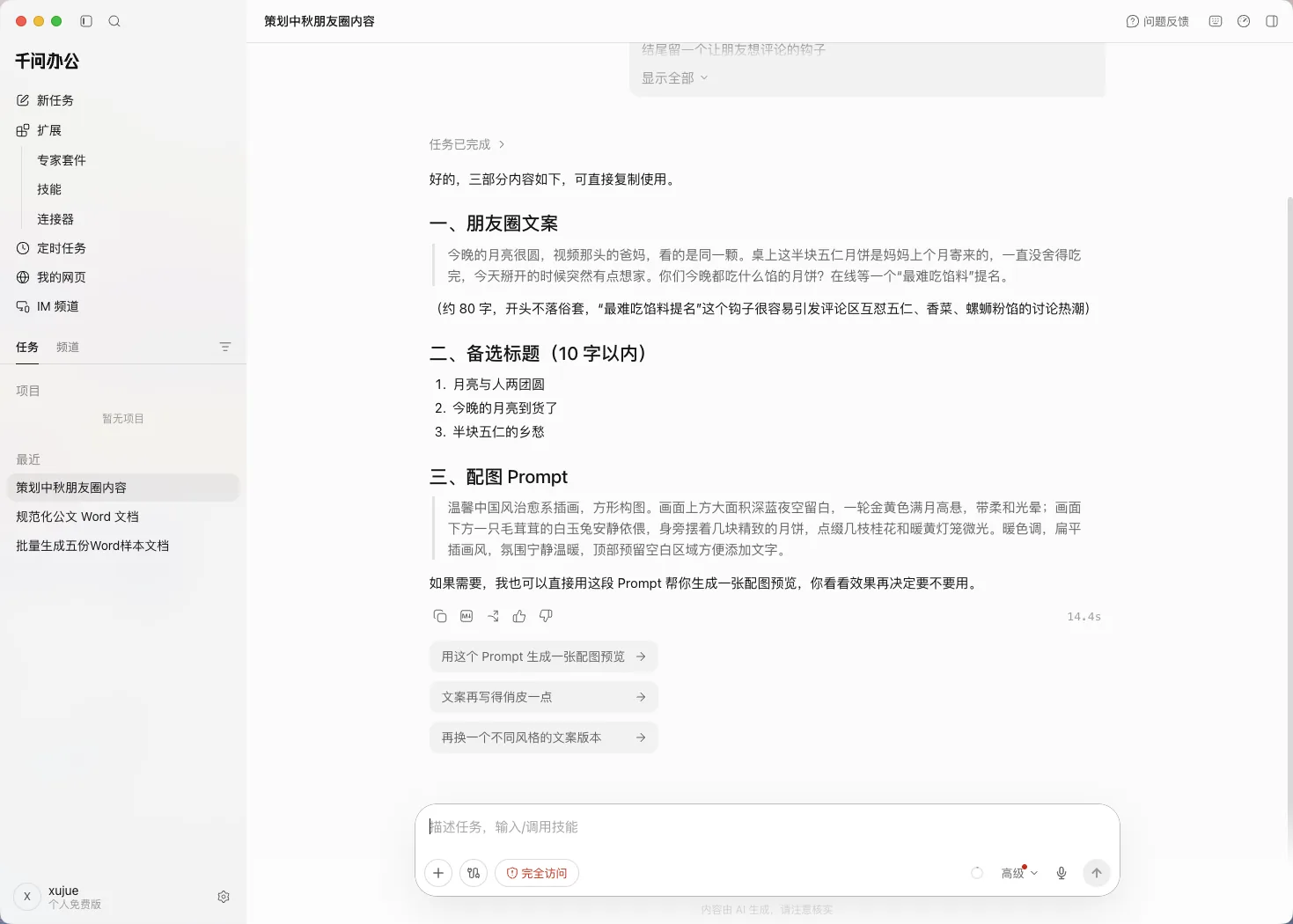
Task: Open the settings gear near xujue
Action: pos(224,897)
